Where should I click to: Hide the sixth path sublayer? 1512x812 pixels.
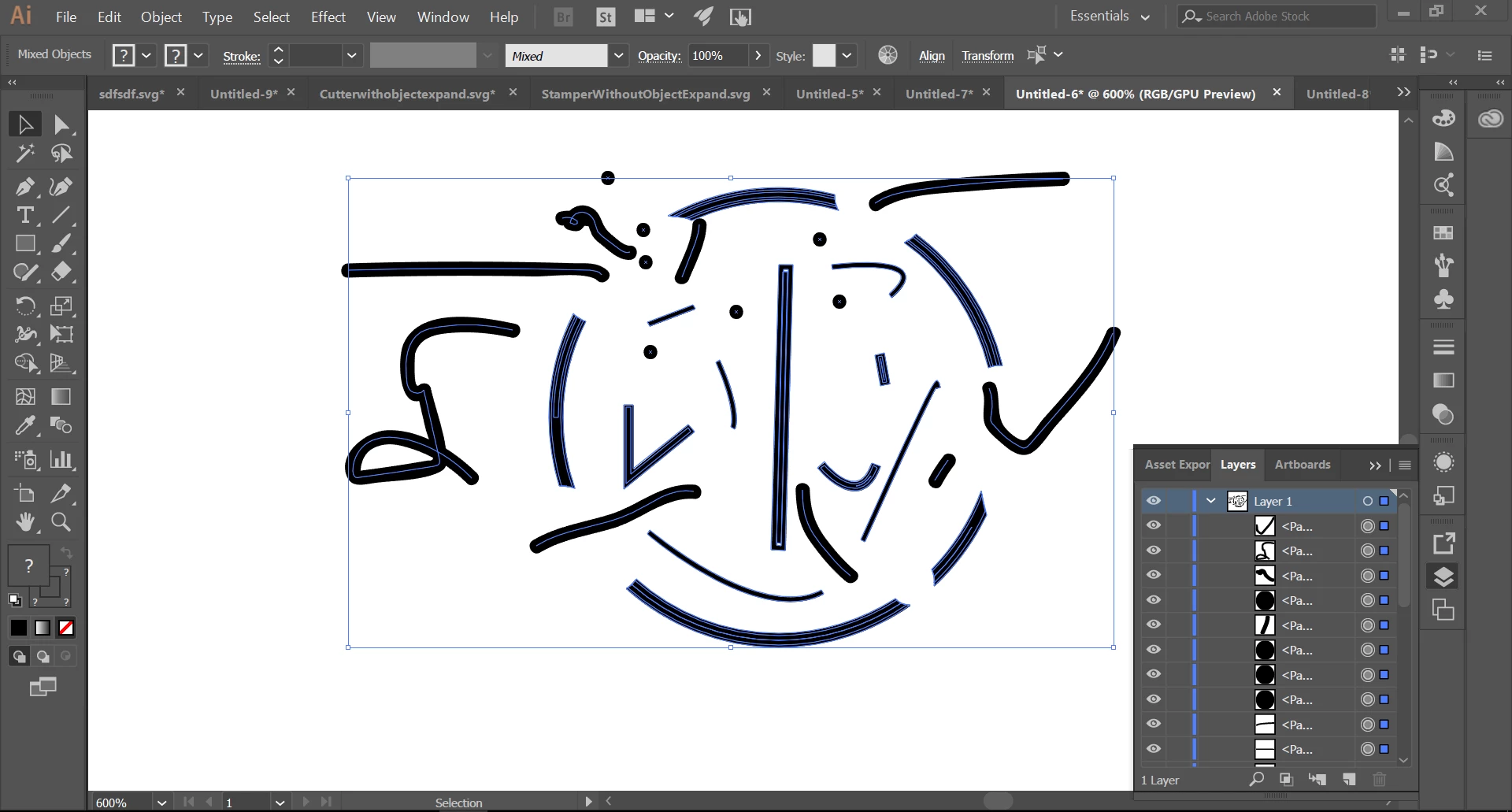(1154, 649)
